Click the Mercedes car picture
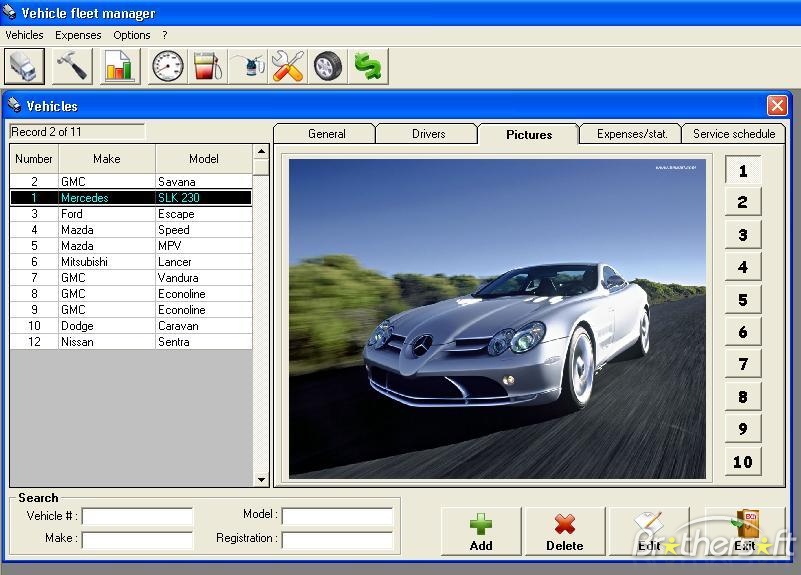The image size is (801, 575). tap(497, 319)
